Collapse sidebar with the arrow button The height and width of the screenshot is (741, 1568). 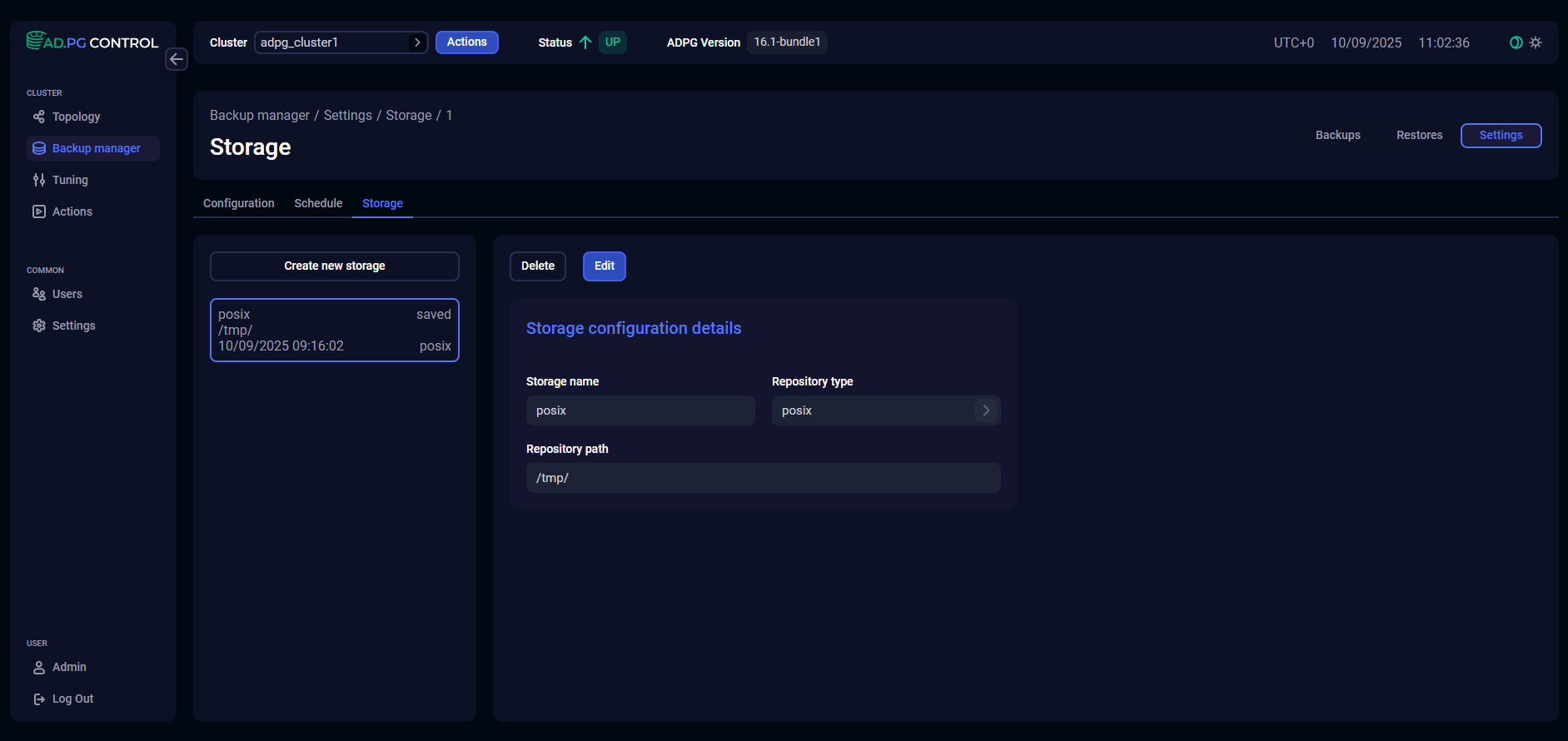tap(177, 59)
